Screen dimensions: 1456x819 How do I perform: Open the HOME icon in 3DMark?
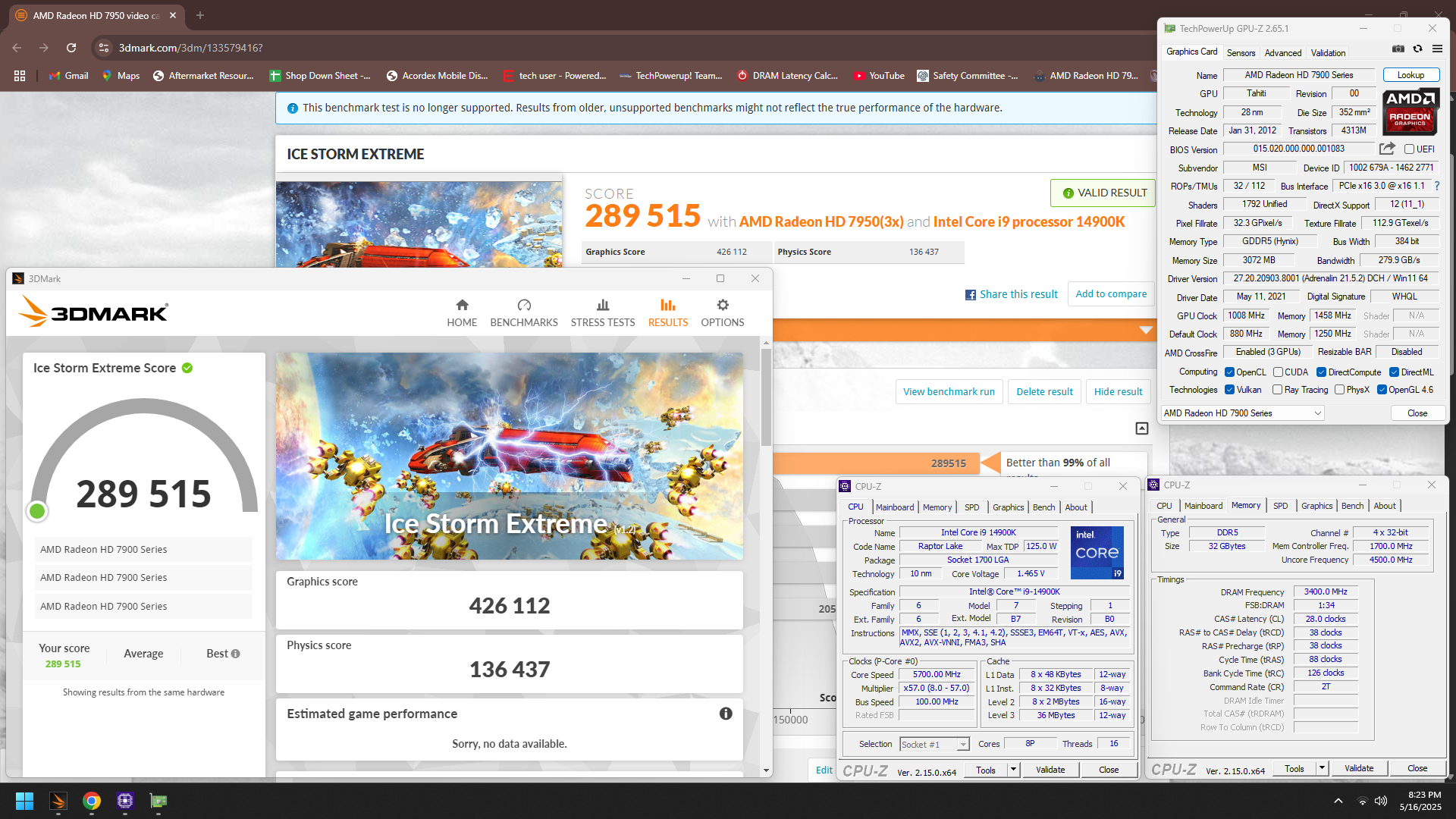[462, 305]
